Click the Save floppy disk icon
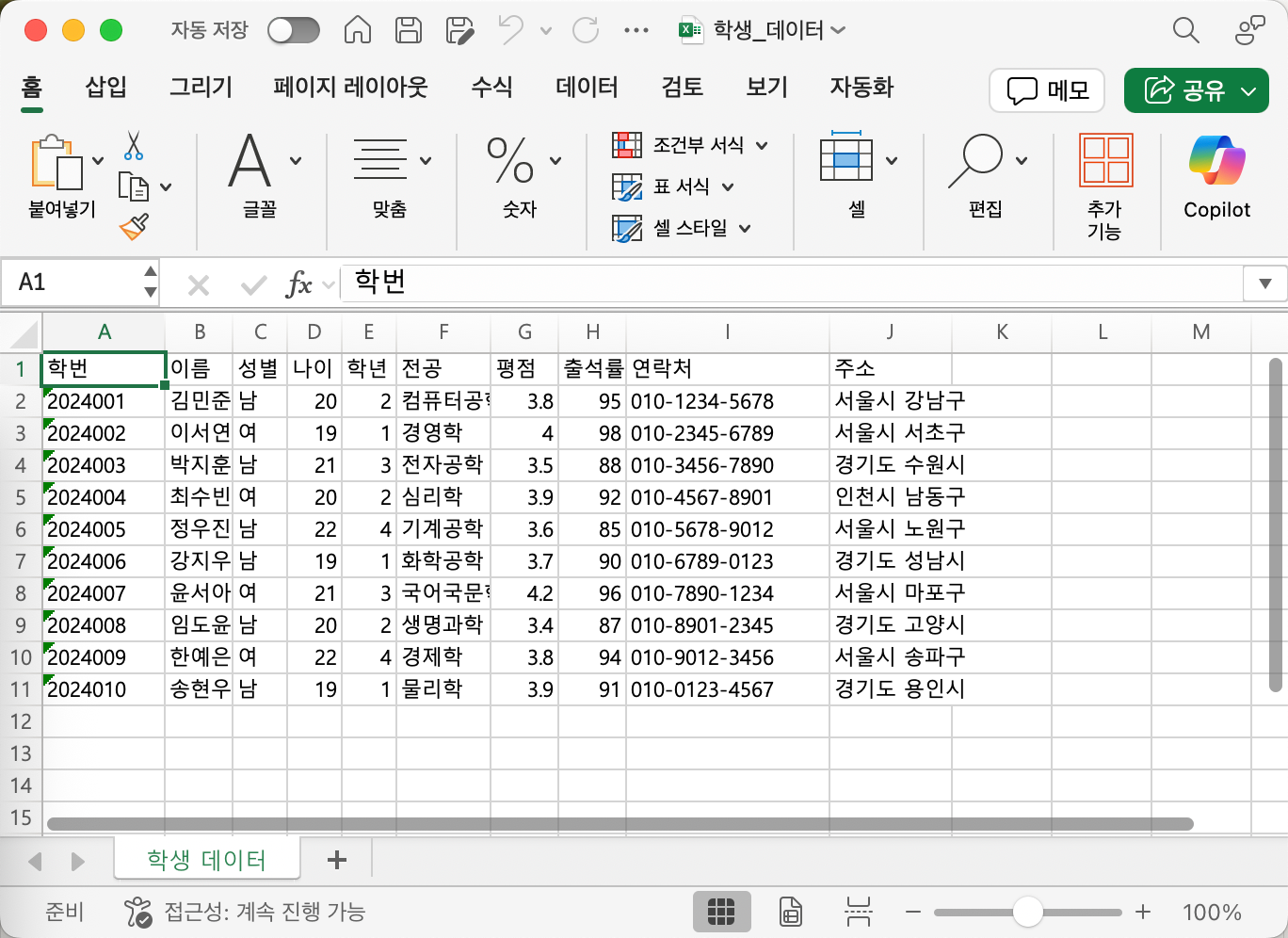This screenshot has width=1288, height=938. click(409, 30)
